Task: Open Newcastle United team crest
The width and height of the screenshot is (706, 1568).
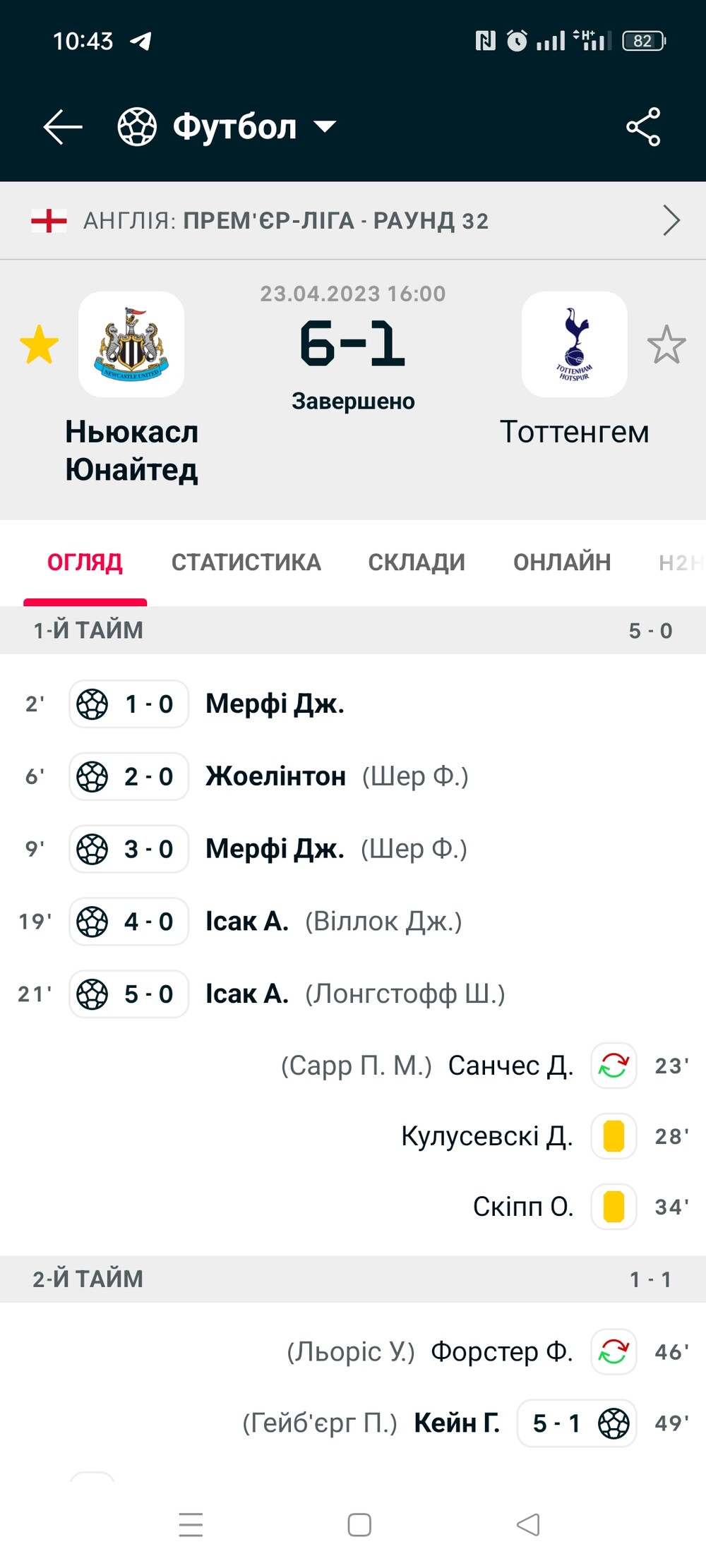Action: click(131, 344)
